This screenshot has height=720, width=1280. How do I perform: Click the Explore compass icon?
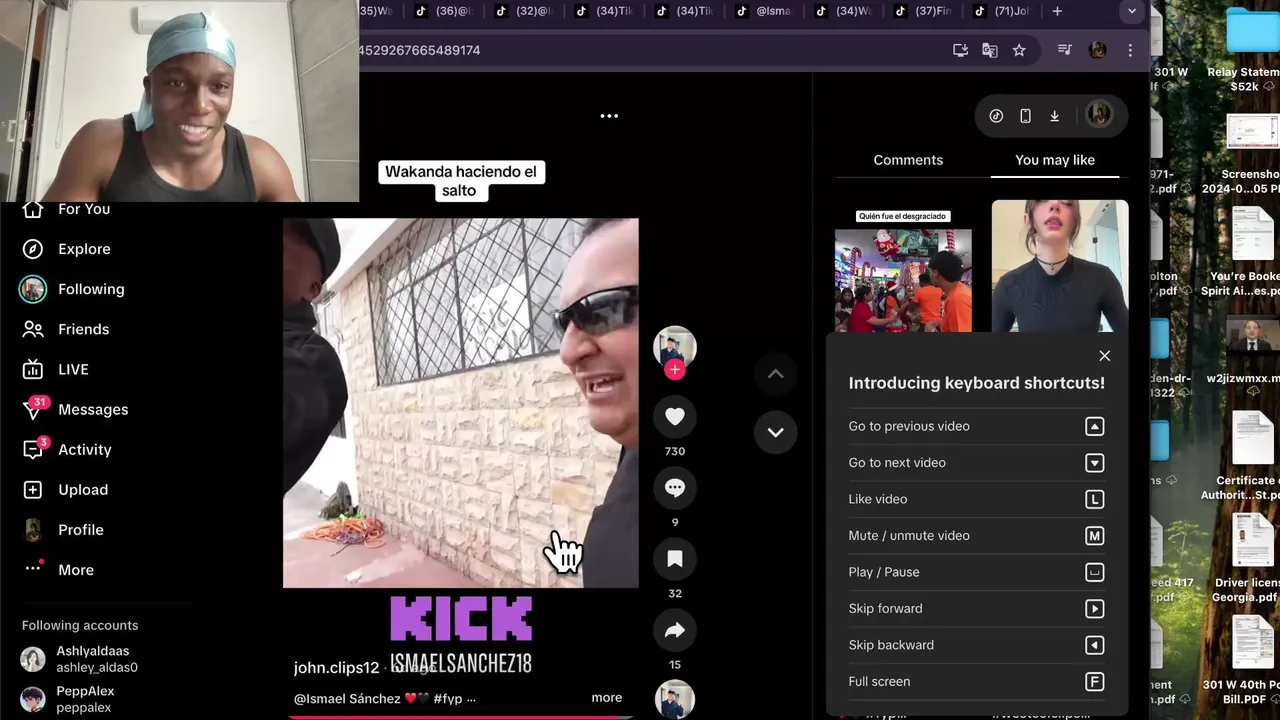pyautogui.click(x=33, y=249)
